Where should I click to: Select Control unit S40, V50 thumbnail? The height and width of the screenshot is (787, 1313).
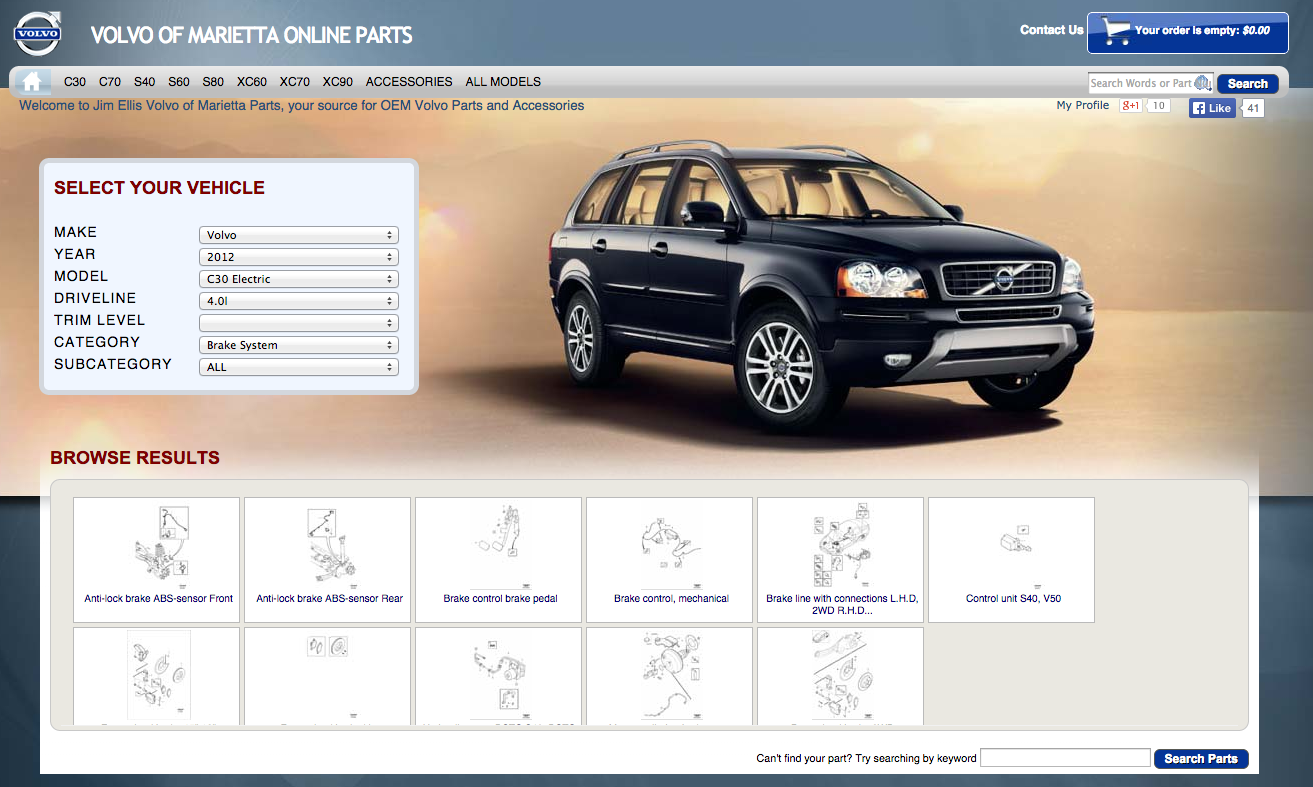pyautogui.click(x=1012, y=559)
